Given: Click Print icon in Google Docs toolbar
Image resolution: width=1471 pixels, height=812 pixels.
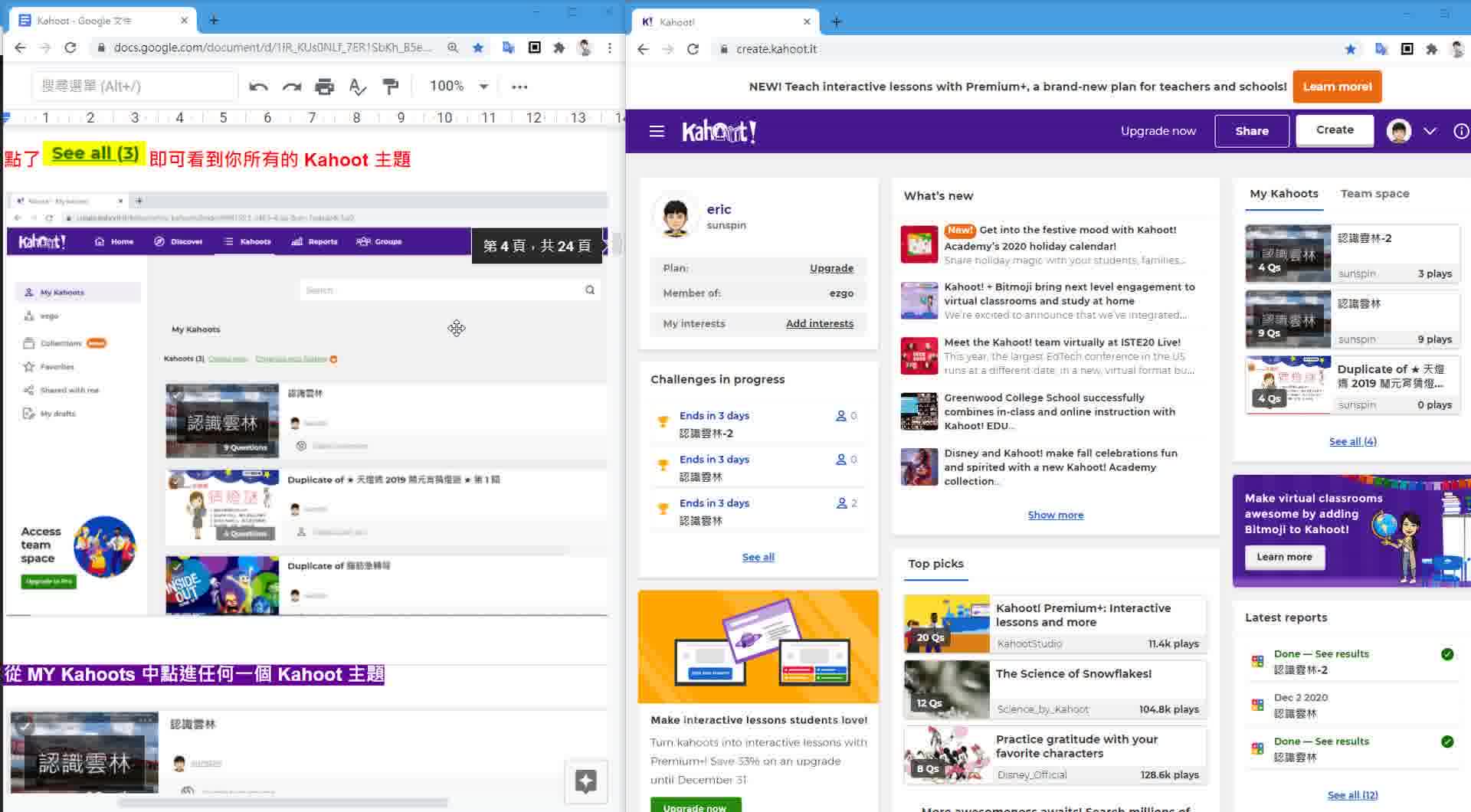Looking at the screenshot, I should [324, 87].
